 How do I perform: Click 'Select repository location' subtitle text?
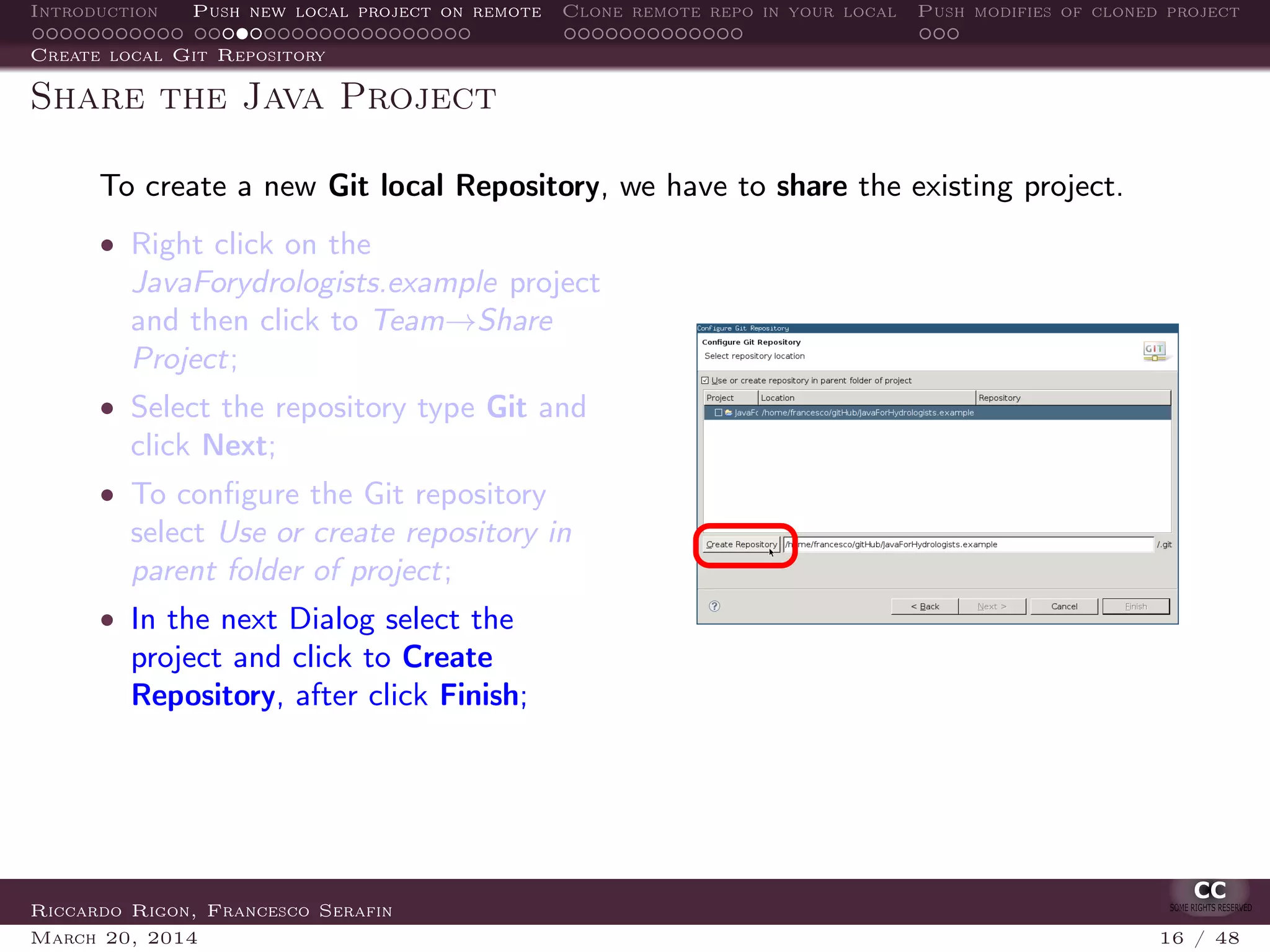[754, 356]
